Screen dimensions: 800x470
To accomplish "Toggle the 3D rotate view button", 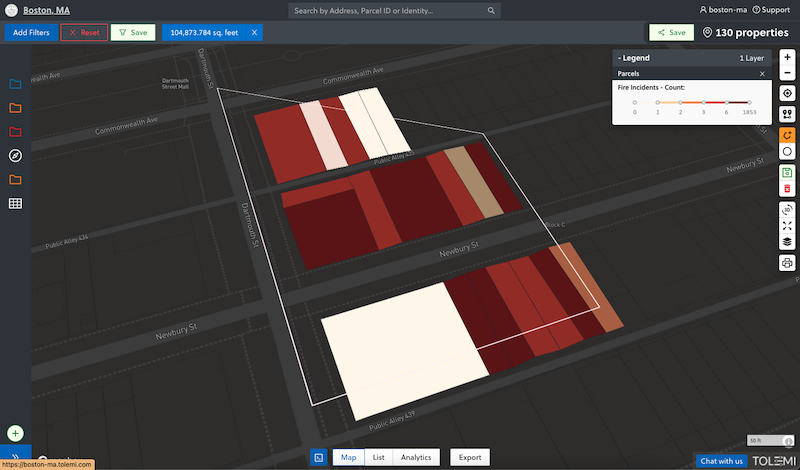I will pos(787,209).
